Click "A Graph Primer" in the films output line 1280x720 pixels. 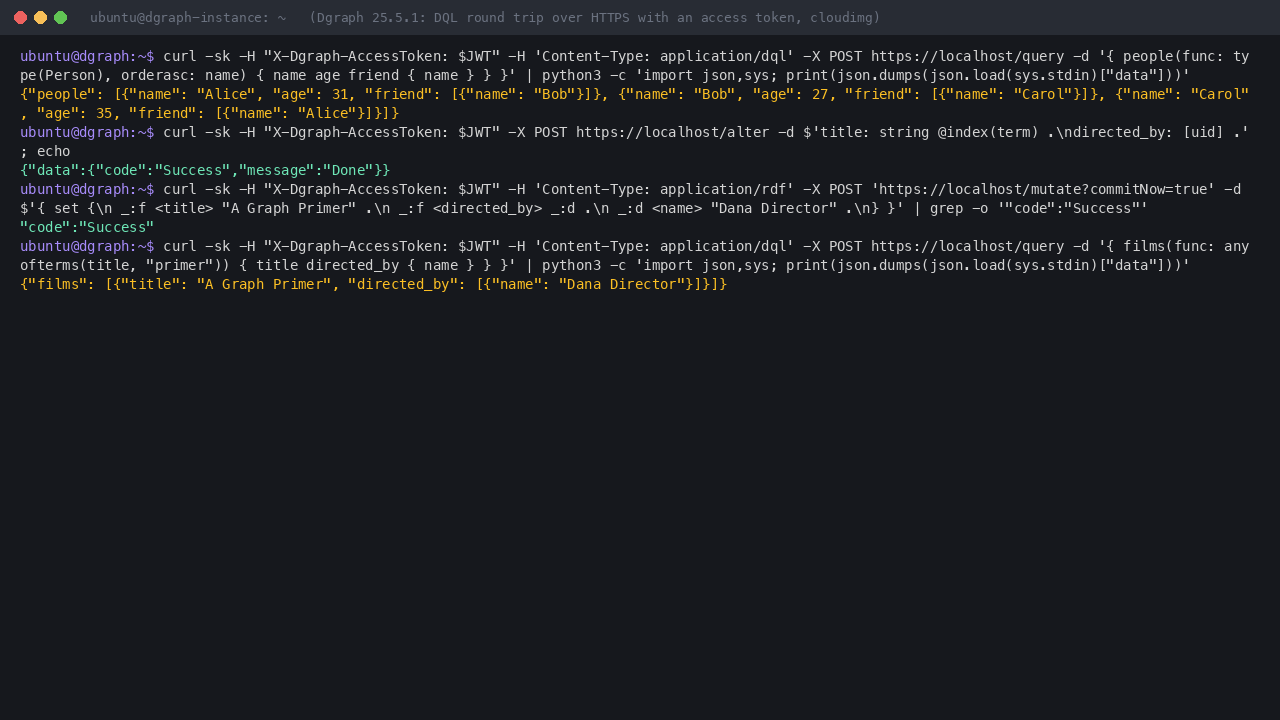tap(264, 284)
